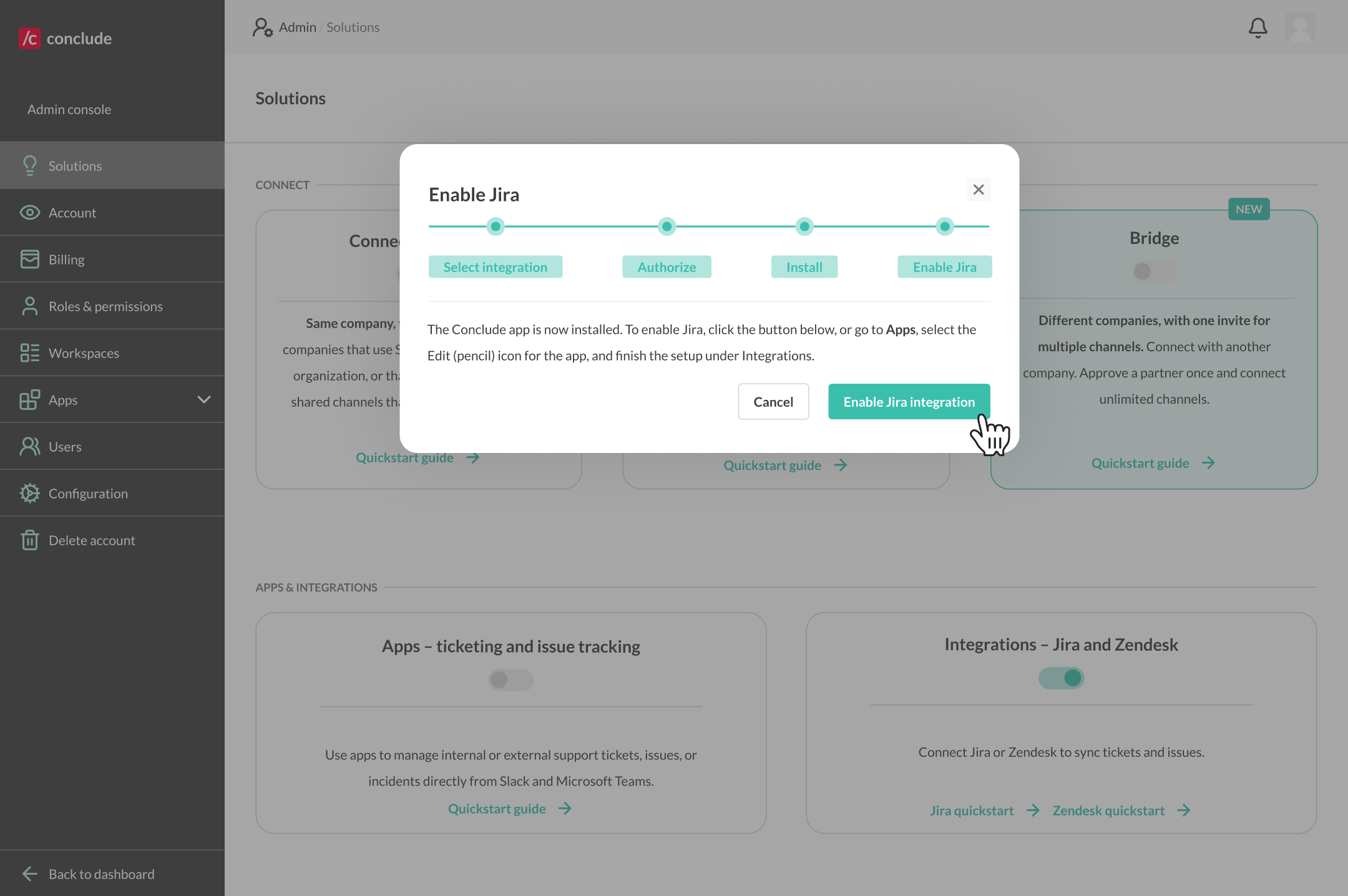Viewport: 1348px width, 896px height.
Task: Click the Select integration step label
Action: pyautogui.click(x=496, y=266)
